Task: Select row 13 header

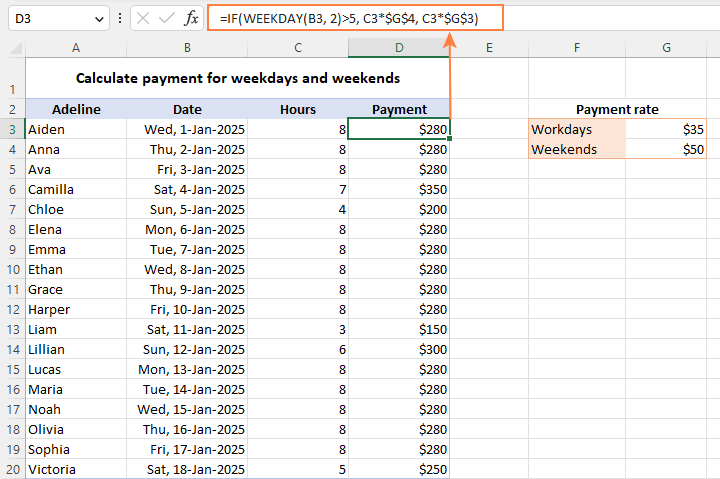Action: pyautogui.click(x=12, y=330)
